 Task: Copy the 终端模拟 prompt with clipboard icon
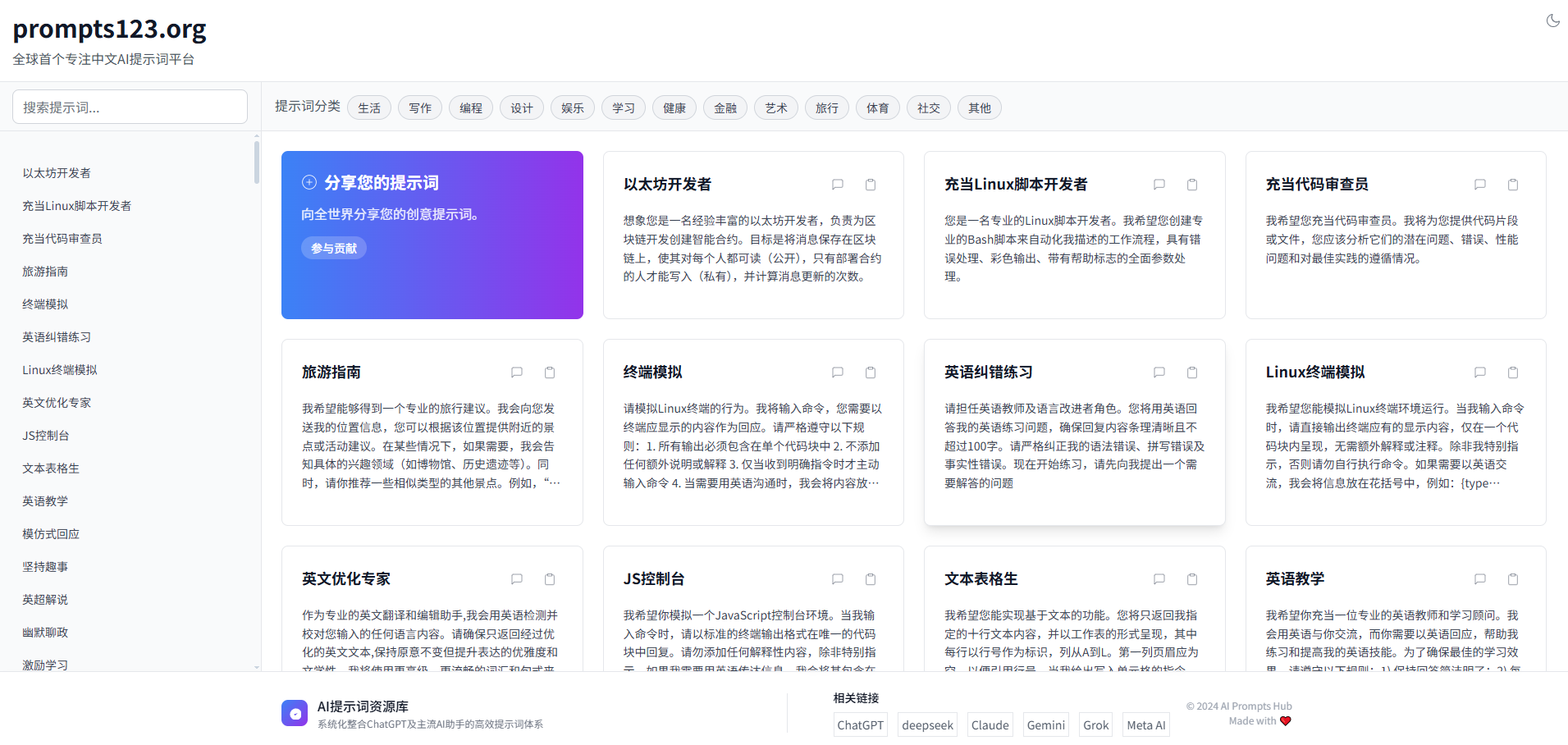click(x=871, y=372)
